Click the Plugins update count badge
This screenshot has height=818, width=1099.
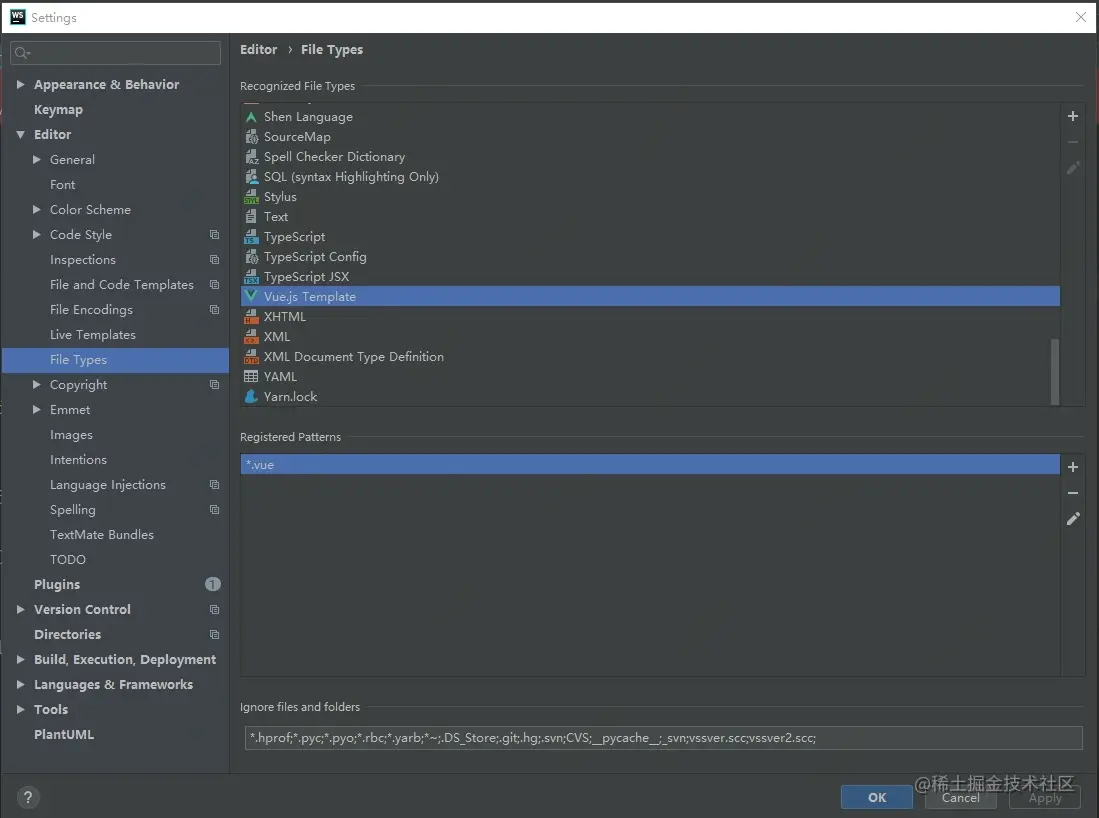[212, 584]
